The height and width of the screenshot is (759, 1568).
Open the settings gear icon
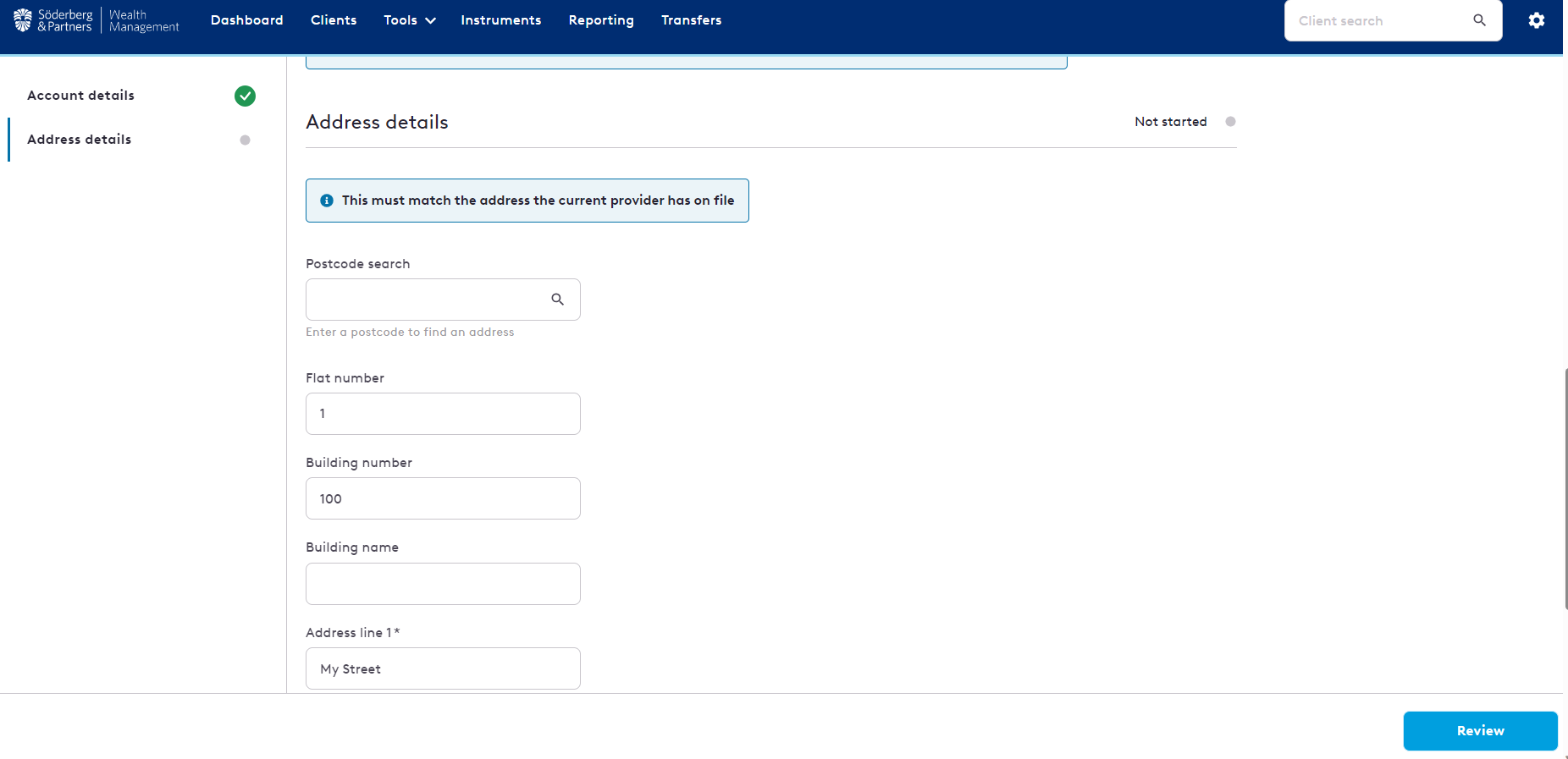click(x=1536, y=20)
